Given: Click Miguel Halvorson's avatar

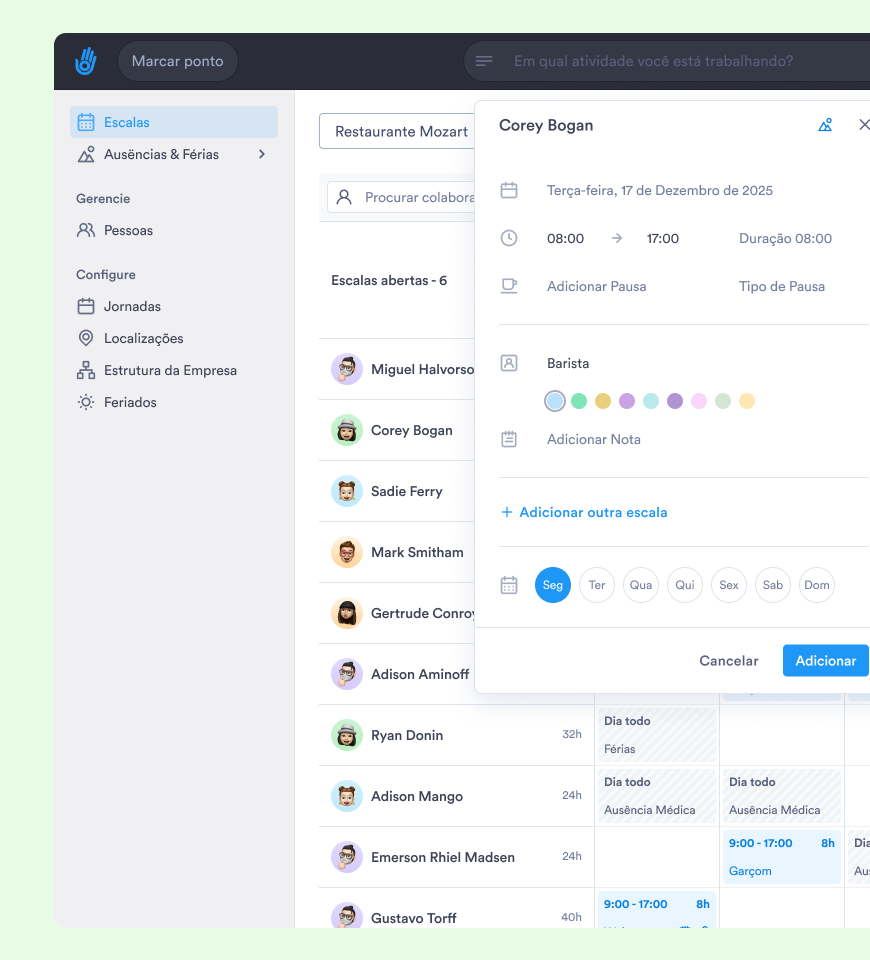Looking at the screenshot, I should (347, 369).
